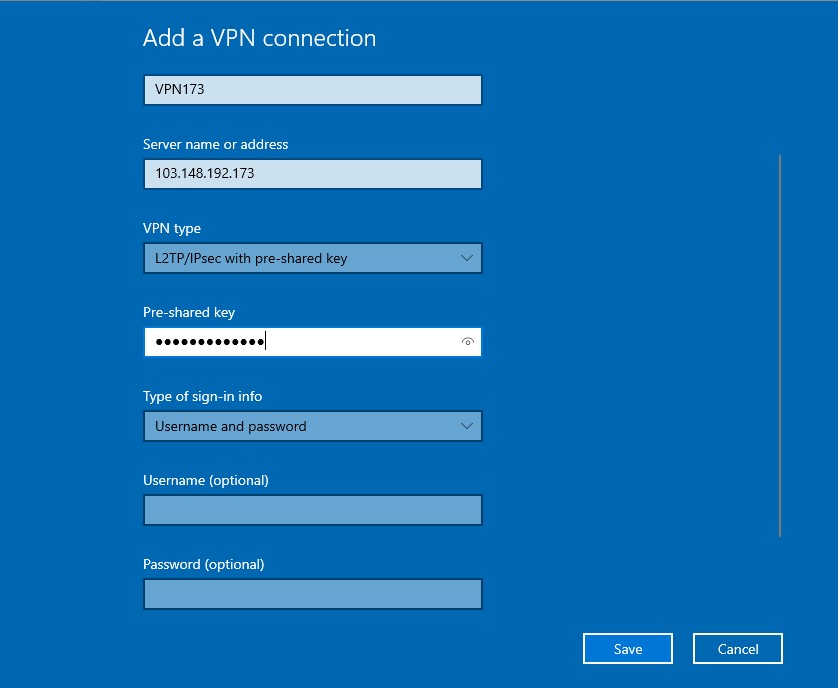Click the Username (optional) input box
Image resolution: width=838 pixels, height=688 pixels.
click(313, 510)
